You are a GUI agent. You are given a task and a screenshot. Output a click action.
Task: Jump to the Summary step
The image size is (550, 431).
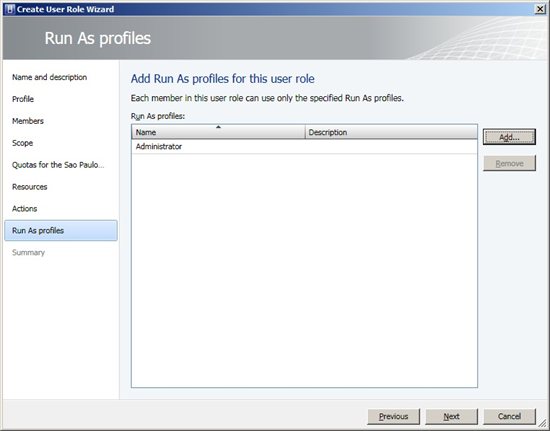pyautogui.click(x=28, y=252)
